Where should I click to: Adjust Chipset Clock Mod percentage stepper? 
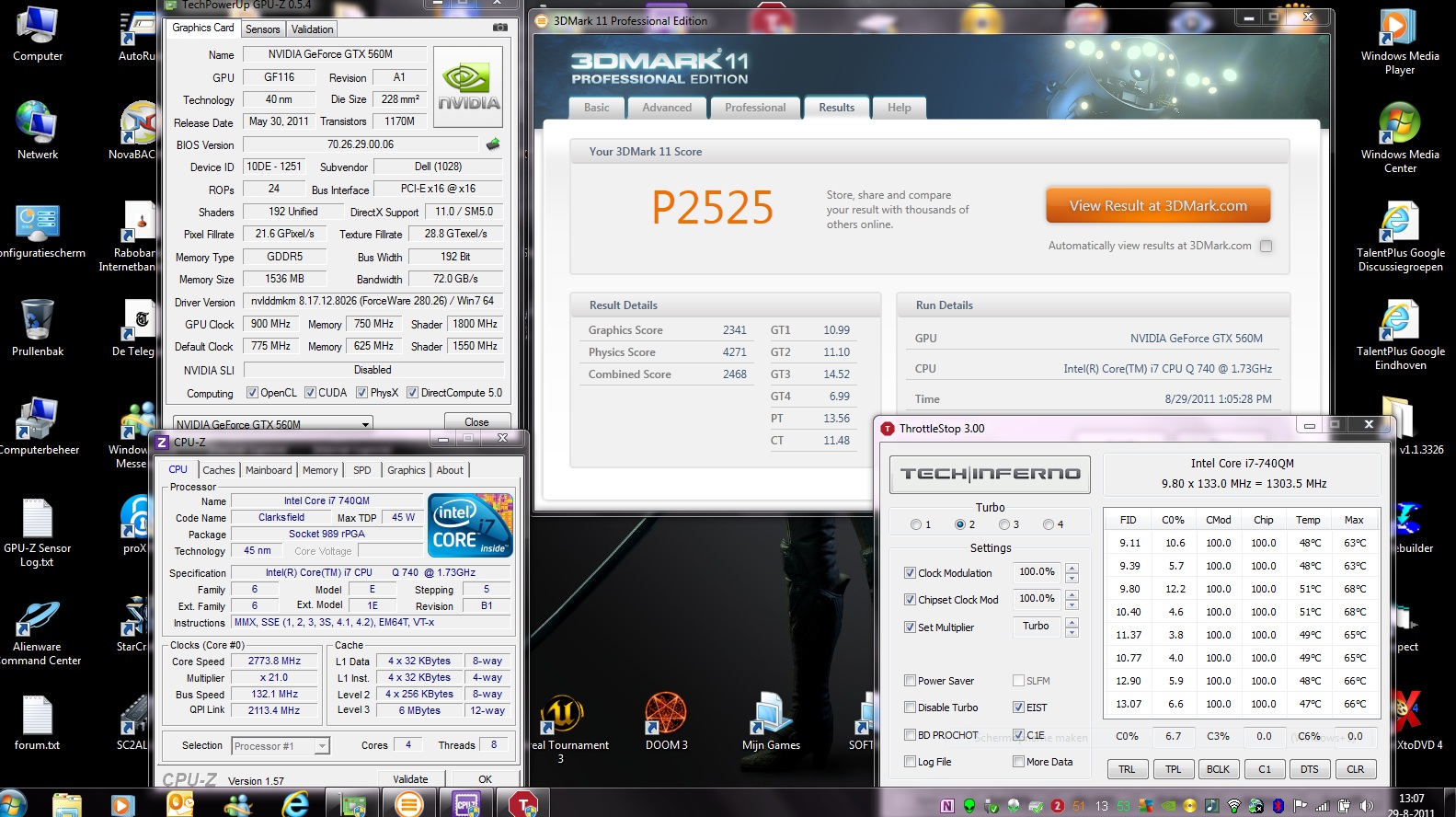[1072, 599]
